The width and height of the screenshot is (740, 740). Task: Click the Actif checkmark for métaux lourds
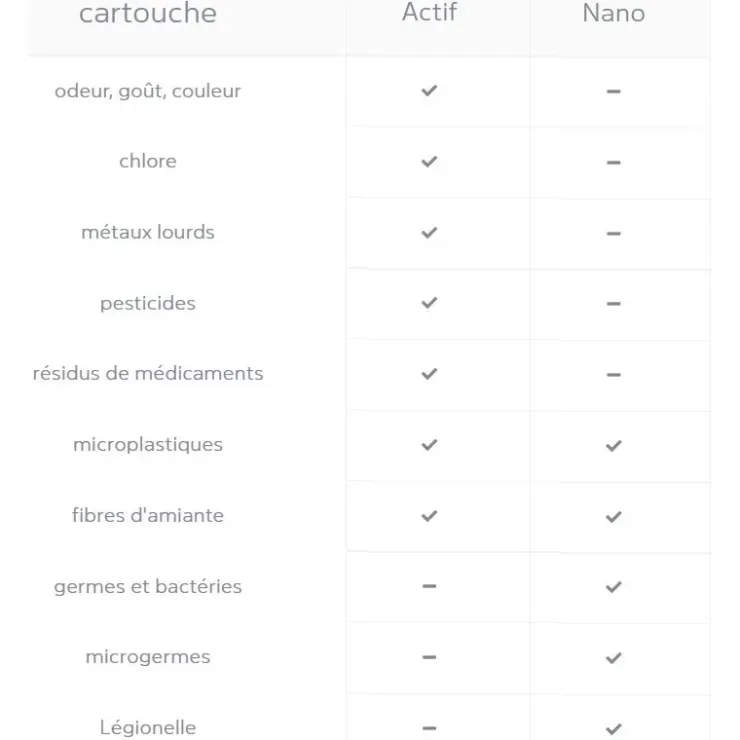pos(429,233)
